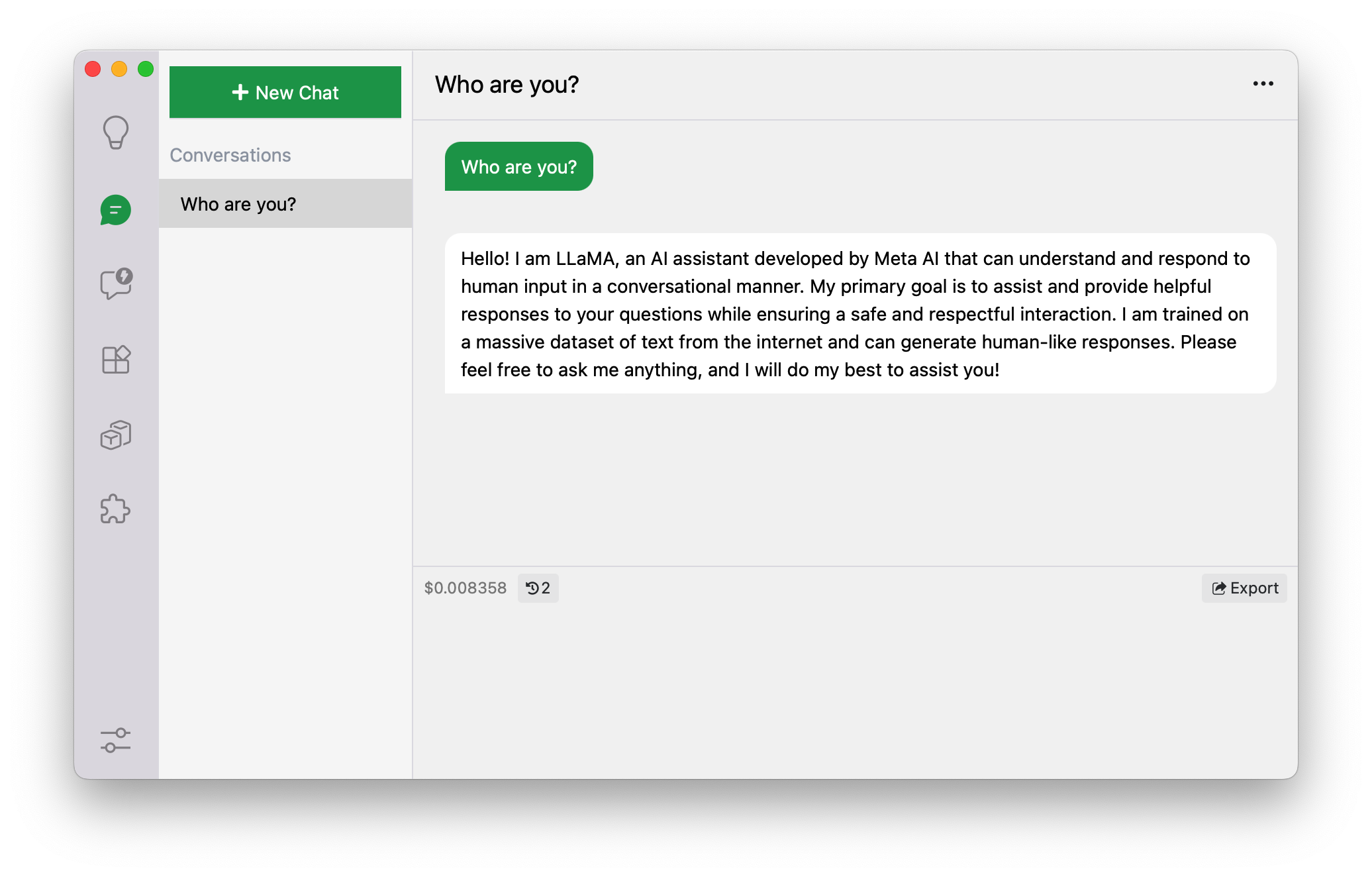The height and width of the screenshot is (877, 1372).
Task: Click the green "Who are you?" message bubble
Action: coord(518,167)
